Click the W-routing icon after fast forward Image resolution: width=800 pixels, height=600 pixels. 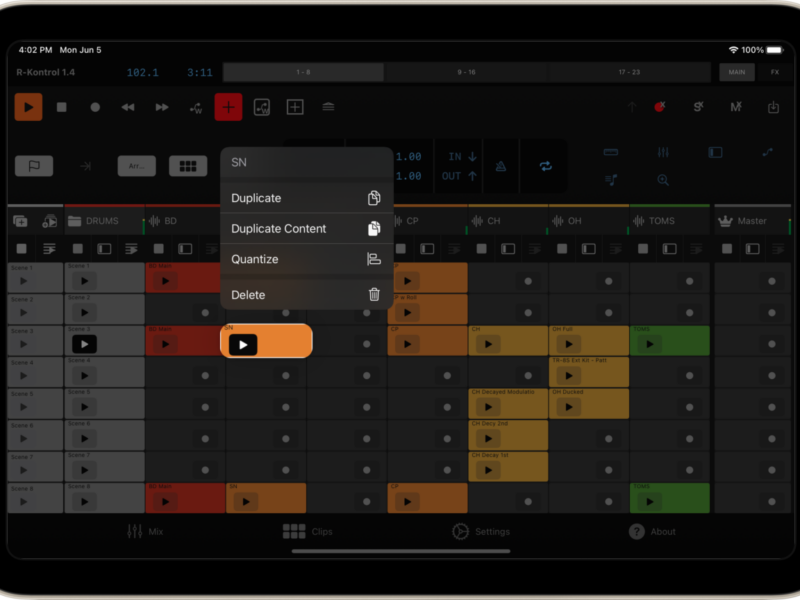196,108
